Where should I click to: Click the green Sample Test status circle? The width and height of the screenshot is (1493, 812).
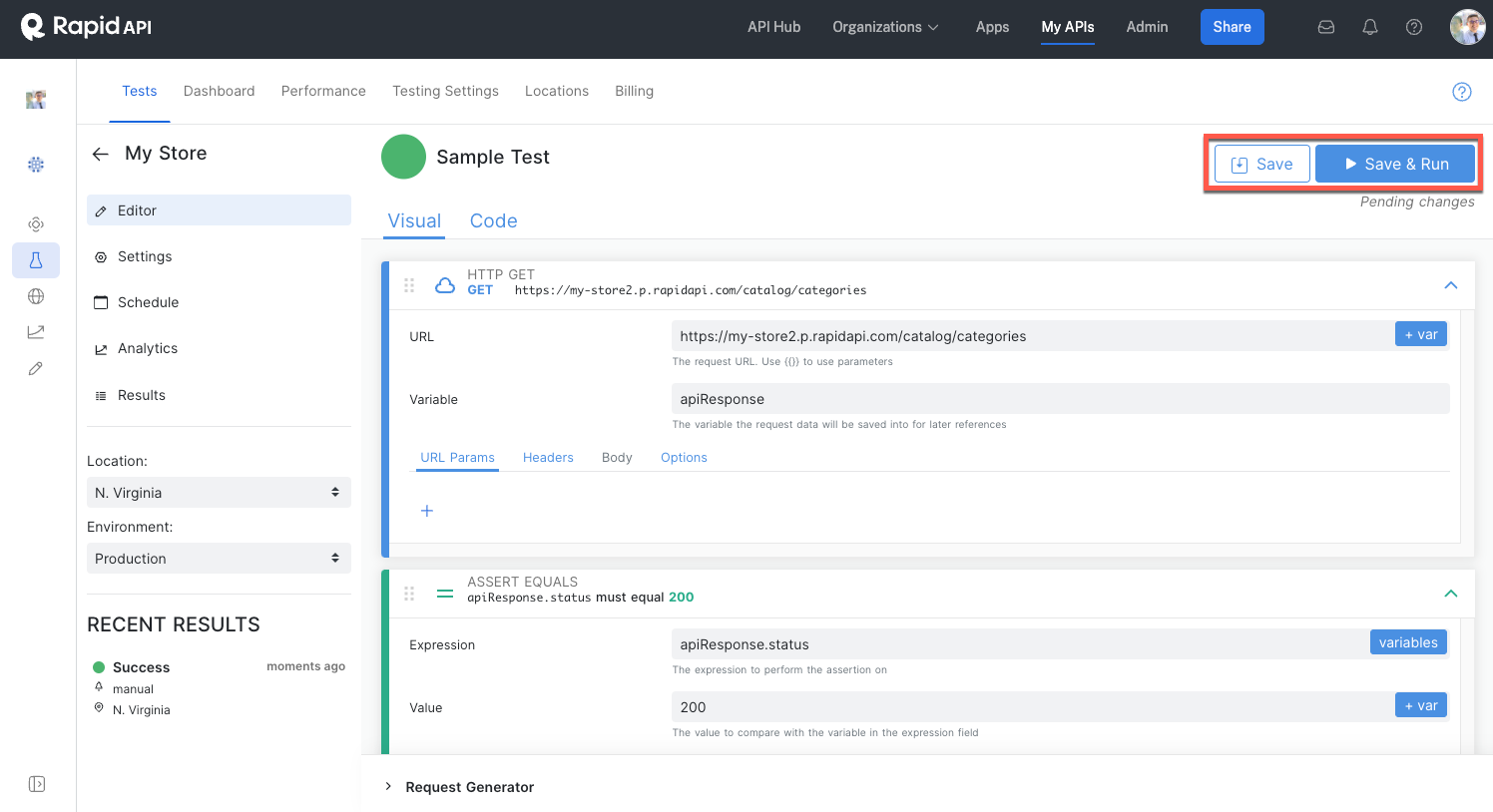[x=403, y=157]
